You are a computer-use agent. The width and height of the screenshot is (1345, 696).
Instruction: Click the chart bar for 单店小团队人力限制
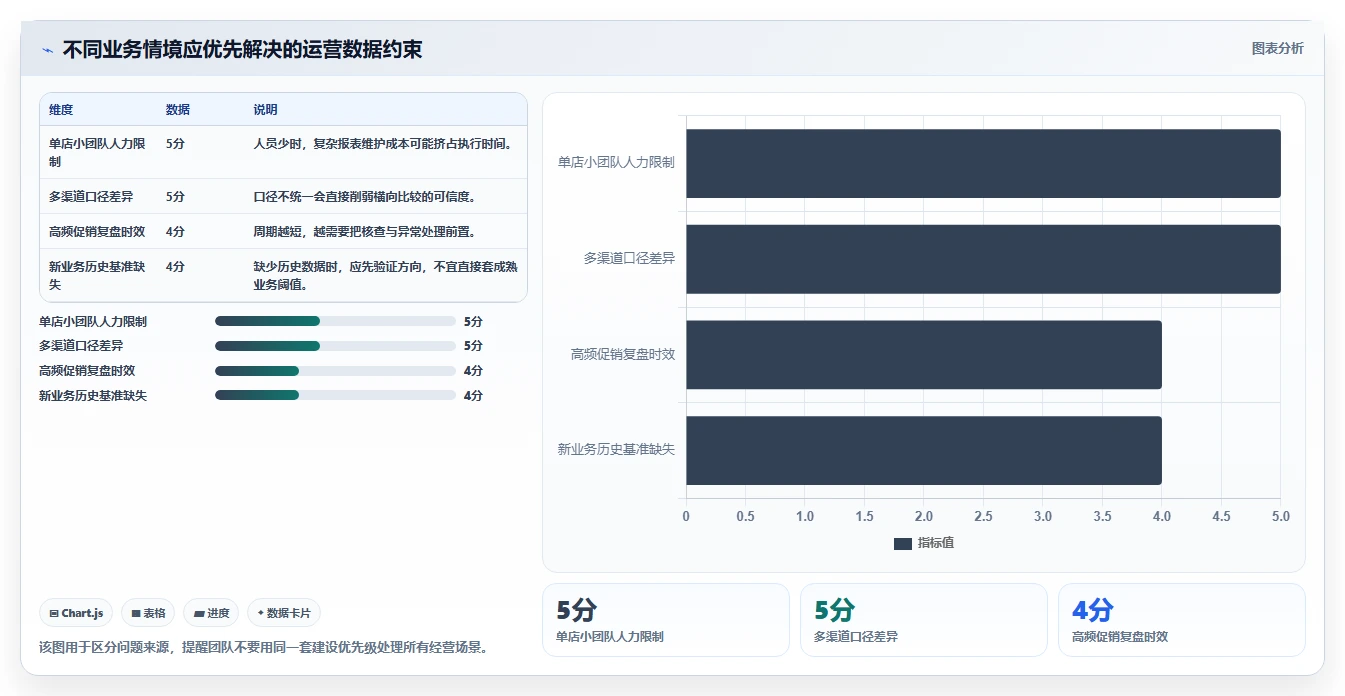tap(983, 163)
